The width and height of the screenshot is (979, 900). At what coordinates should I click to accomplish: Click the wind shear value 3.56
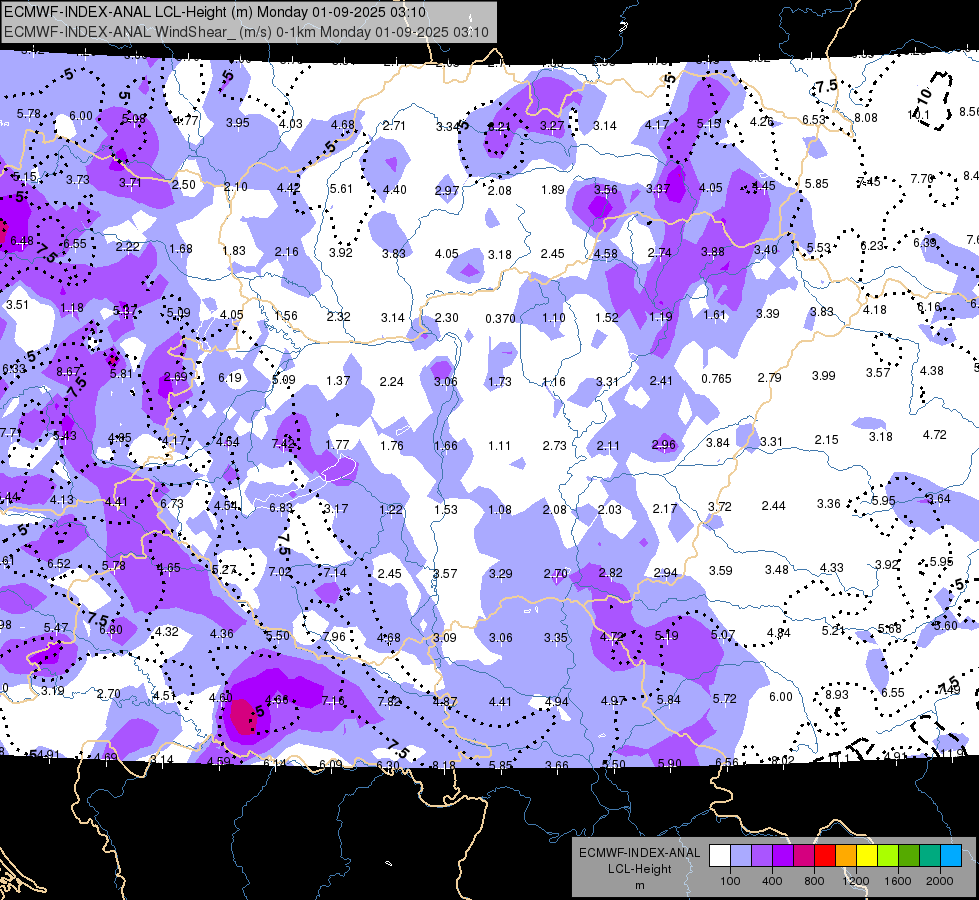coord(606,189)
